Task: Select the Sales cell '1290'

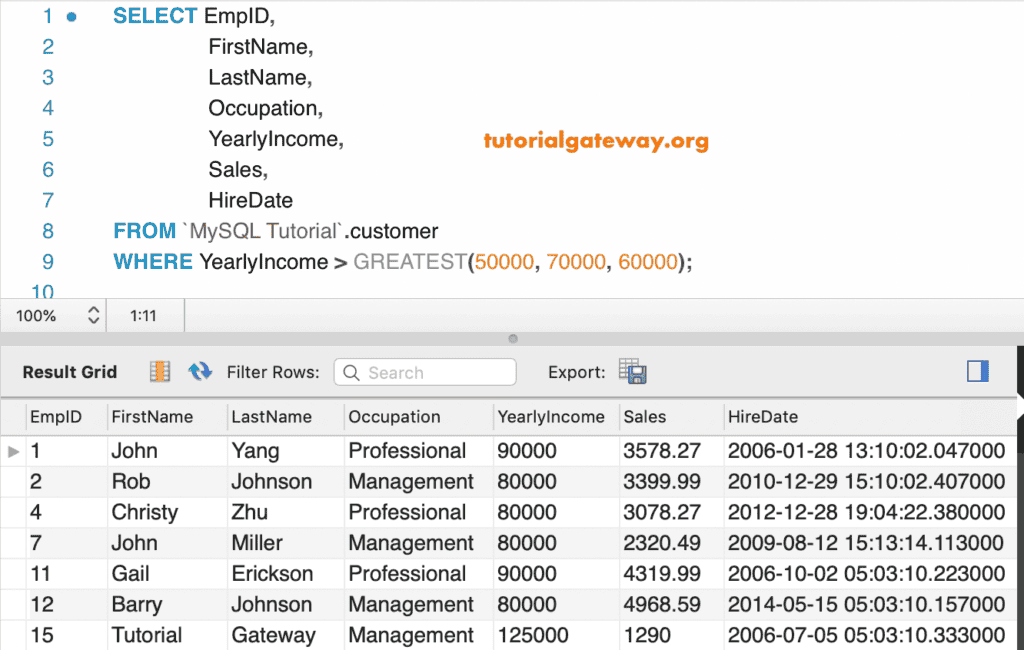Action: click(x=647, y=635)
